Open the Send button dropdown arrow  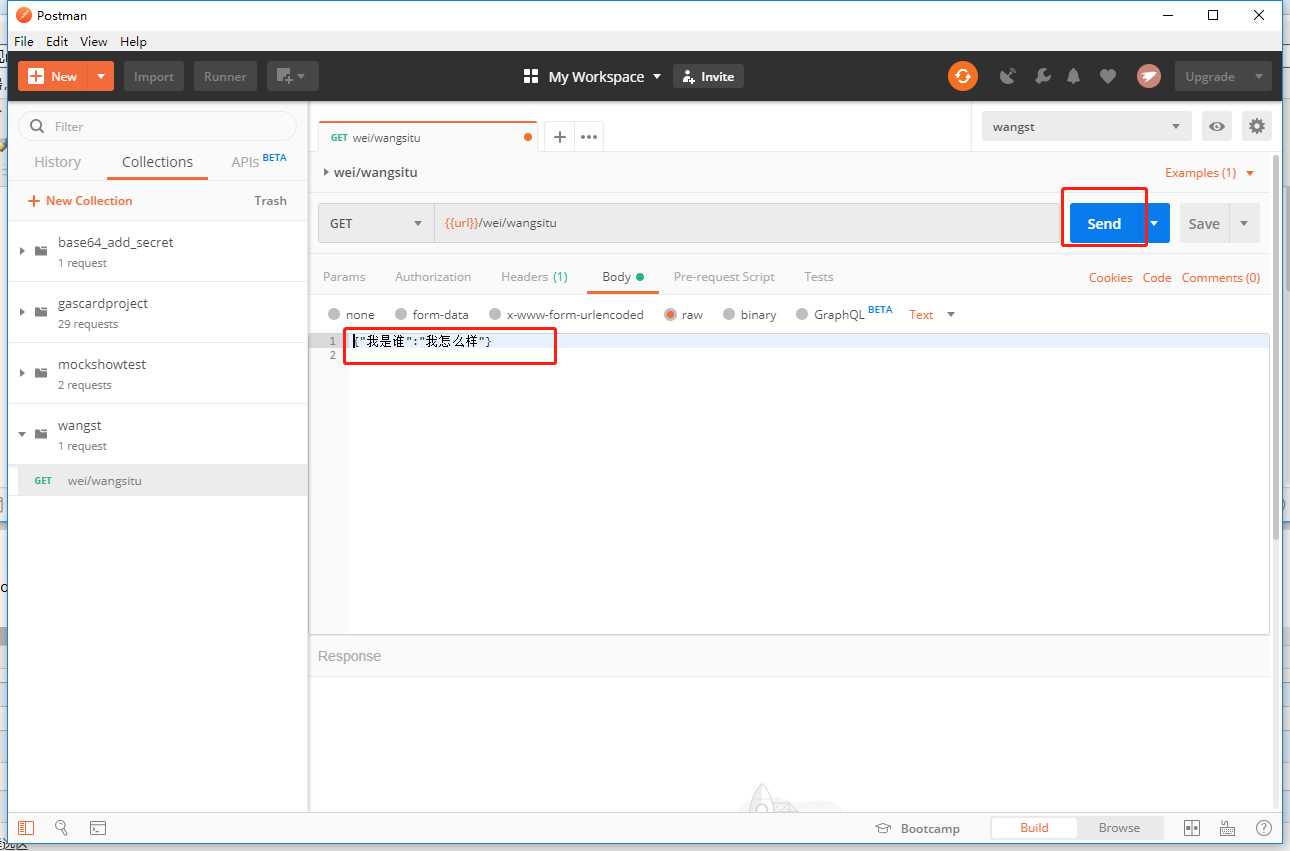[1154, 223]
